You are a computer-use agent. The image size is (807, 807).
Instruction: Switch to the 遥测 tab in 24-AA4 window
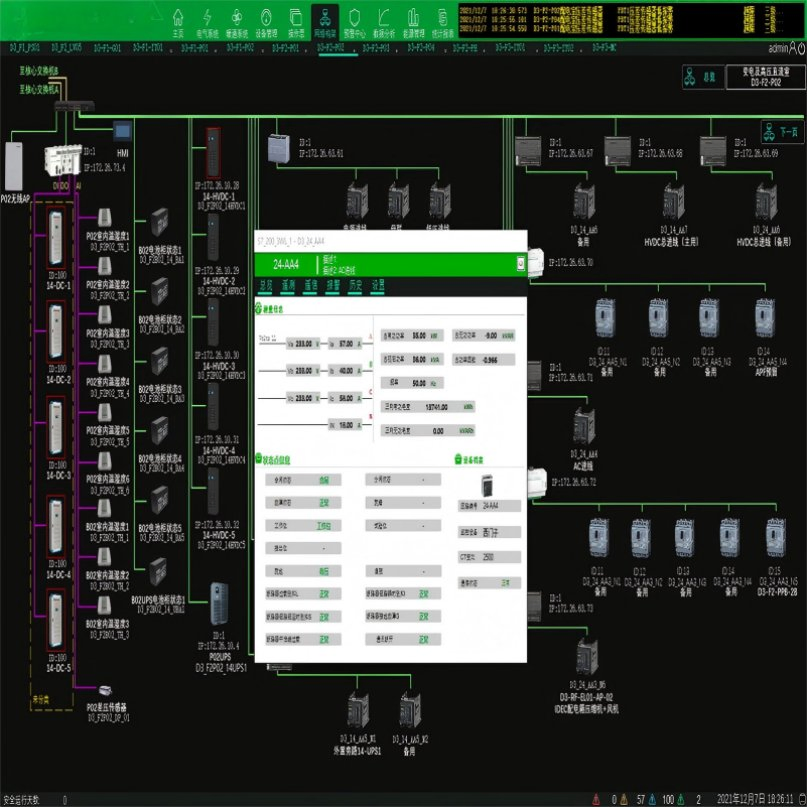(x=289, y=287)
